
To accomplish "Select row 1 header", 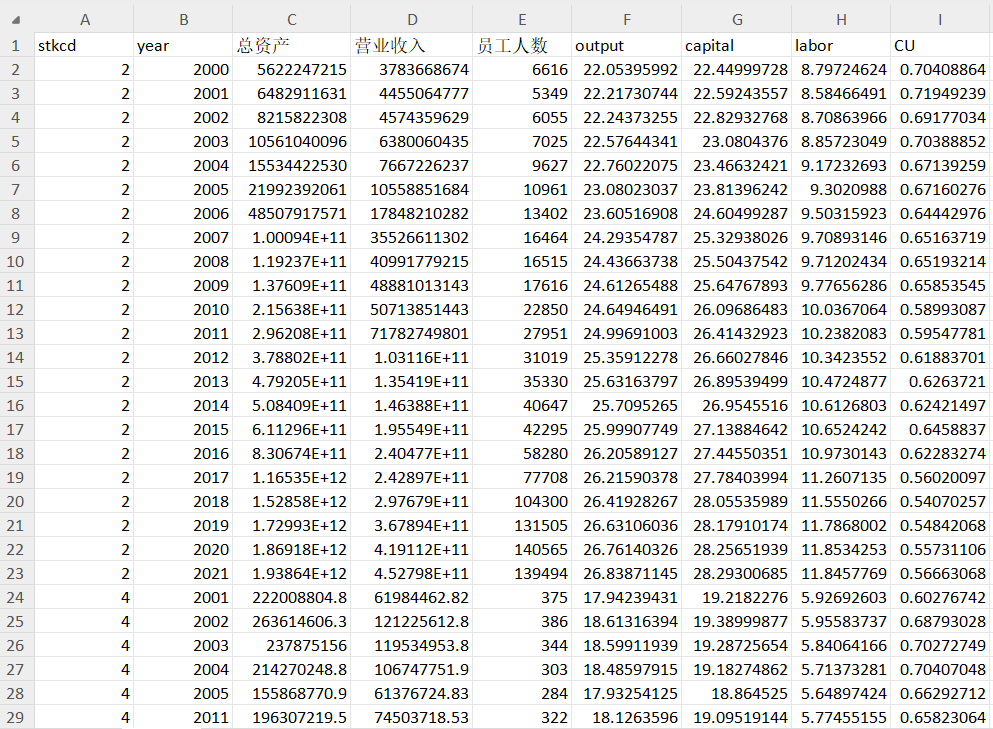I will [x=16, y=46].
